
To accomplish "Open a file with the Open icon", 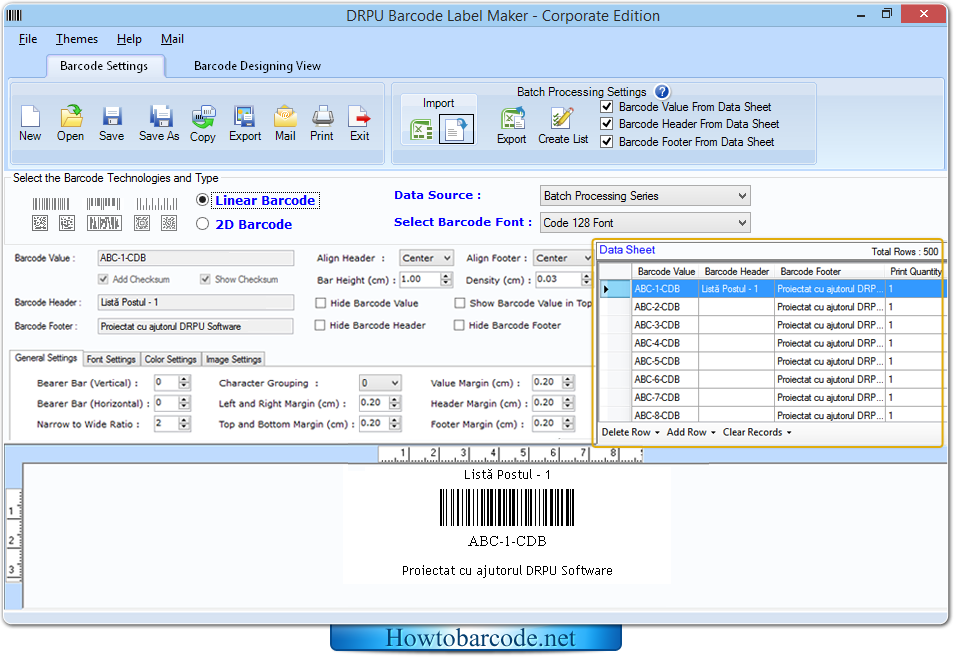I will click(x=71, y=116).
